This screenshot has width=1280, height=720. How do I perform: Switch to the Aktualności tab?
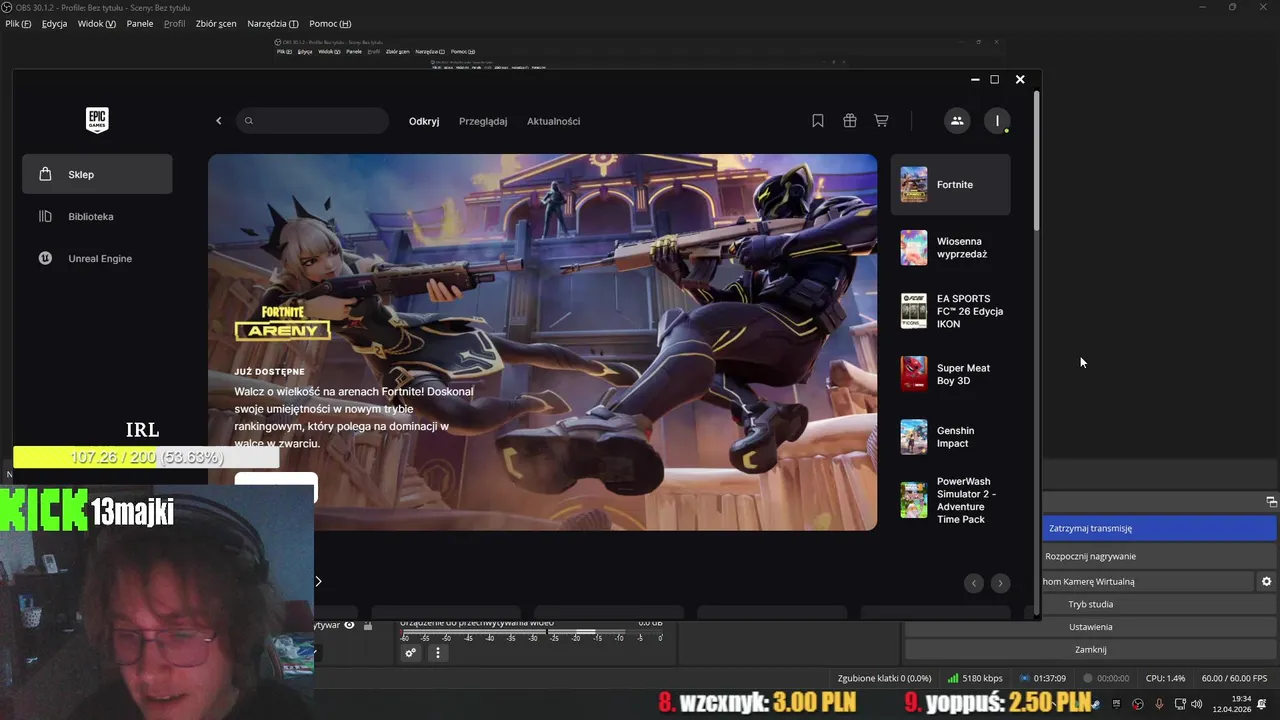554,121
